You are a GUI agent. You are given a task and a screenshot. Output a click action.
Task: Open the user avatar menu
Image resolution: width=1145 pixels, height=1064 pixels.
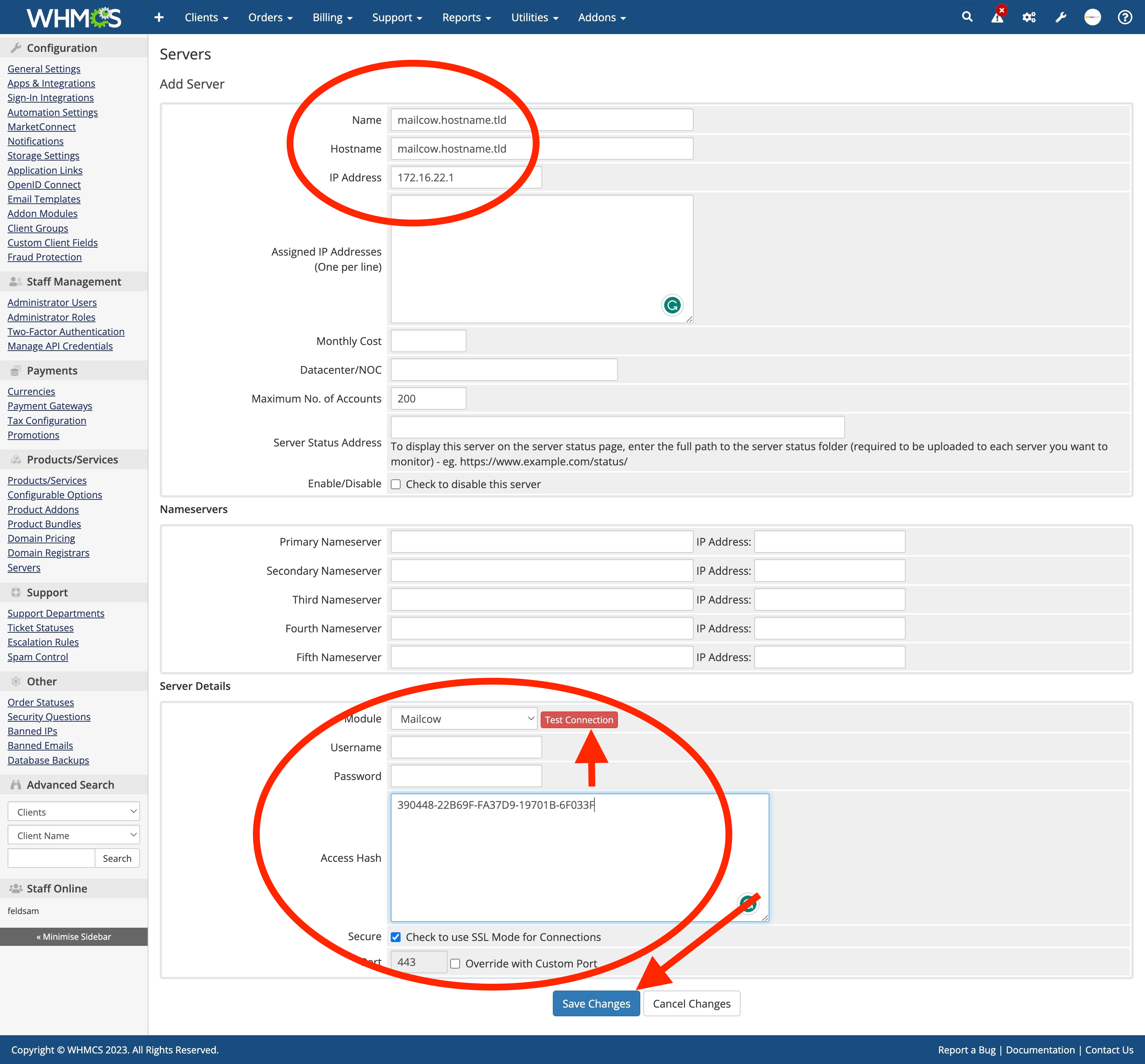(x=1092, y=17)
